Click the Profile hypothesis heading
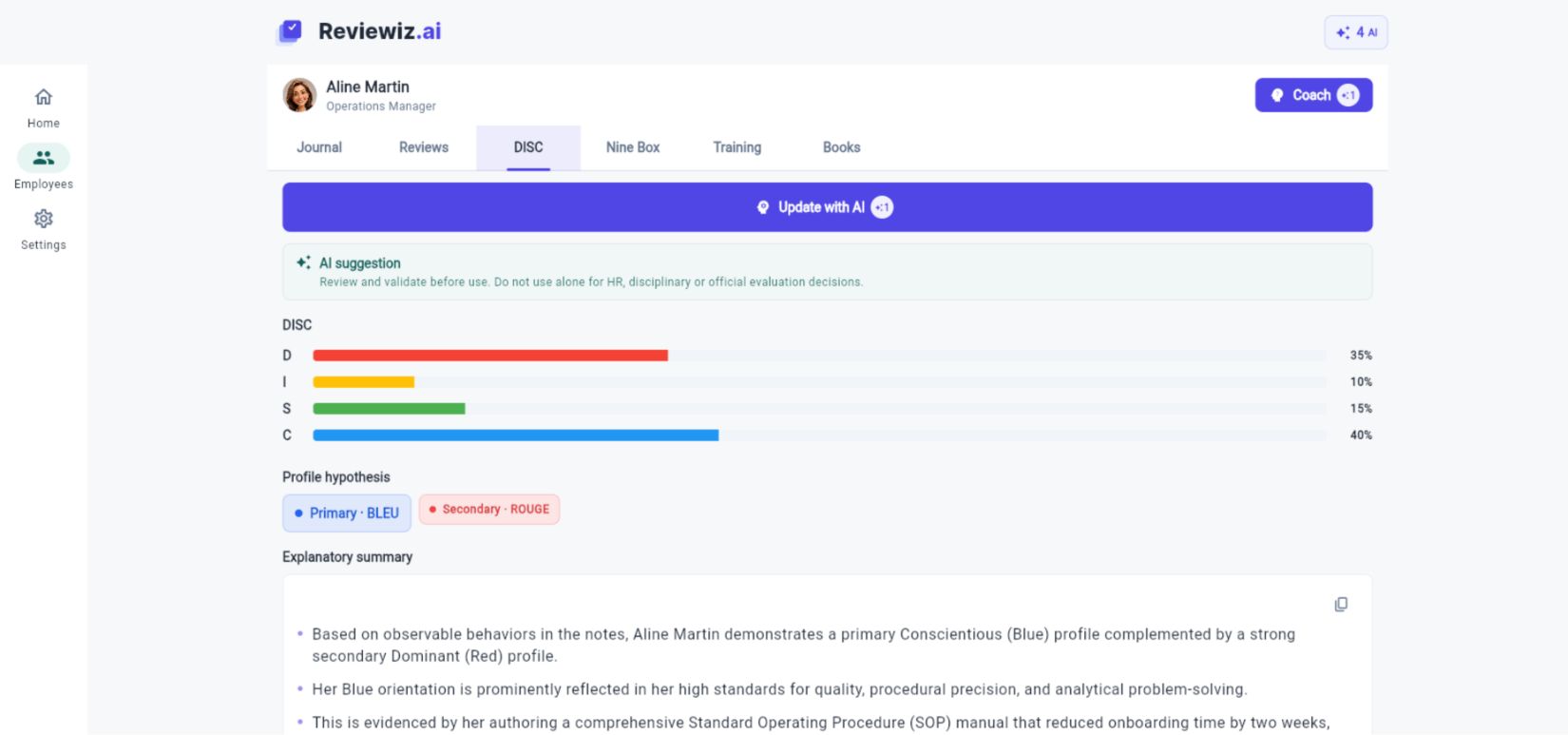 click(336, 477)
